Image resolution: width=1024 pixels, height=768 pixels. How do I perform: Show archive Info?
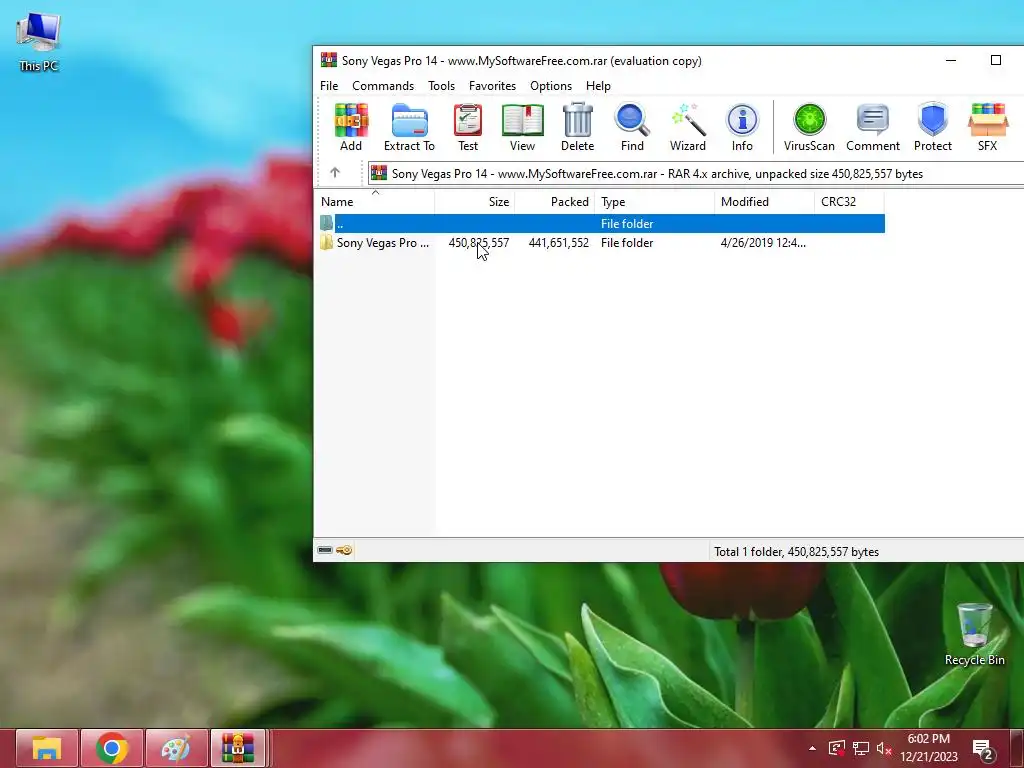(x=742, y=127)
